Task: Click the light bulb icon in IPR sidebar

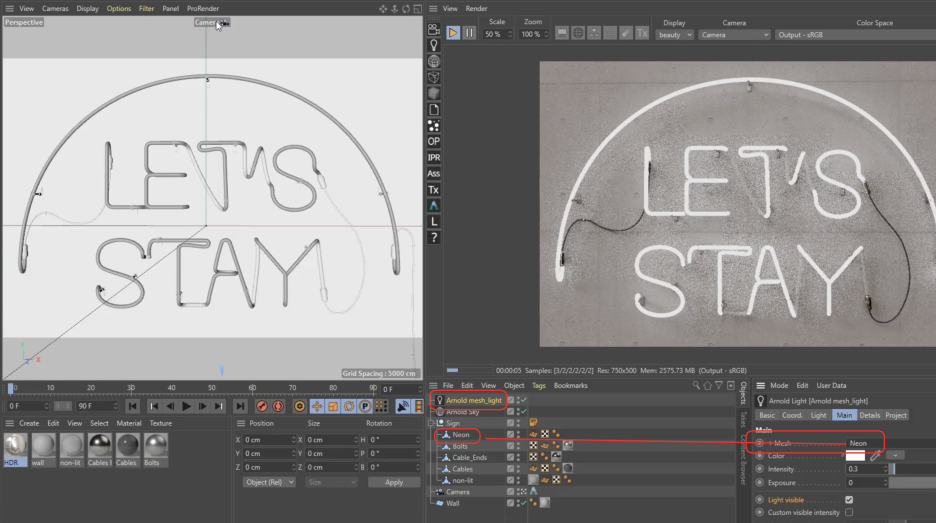Action: (434, 45)
